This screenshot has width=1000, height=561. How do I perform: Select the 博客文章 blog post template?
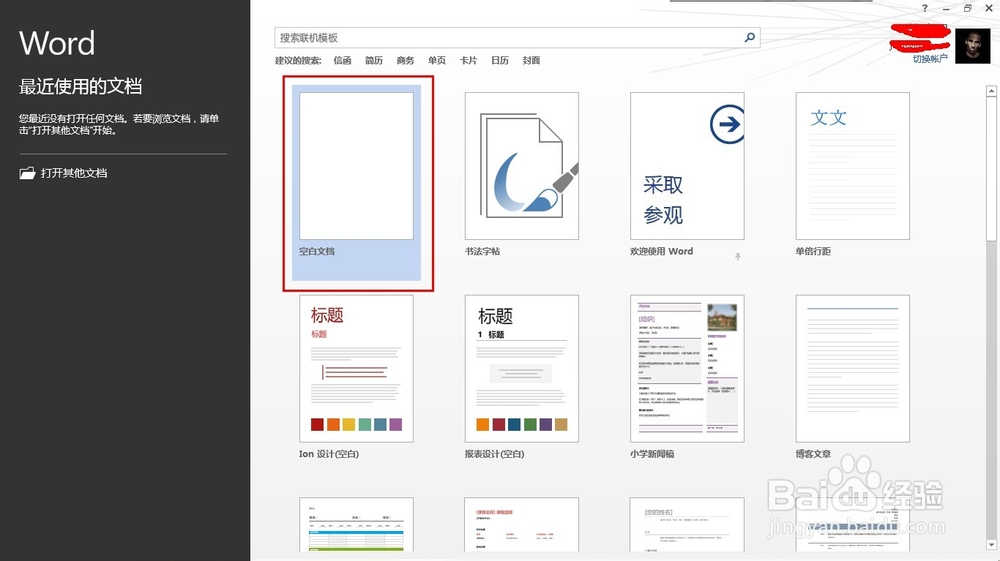click(853, 377)
